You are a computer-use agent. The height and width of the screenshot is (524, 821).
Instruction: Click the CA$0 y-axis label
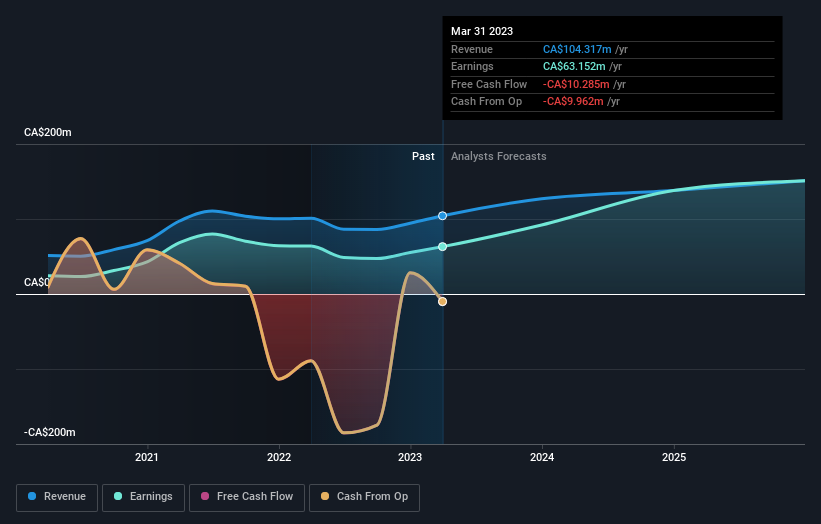click(36, 282)
